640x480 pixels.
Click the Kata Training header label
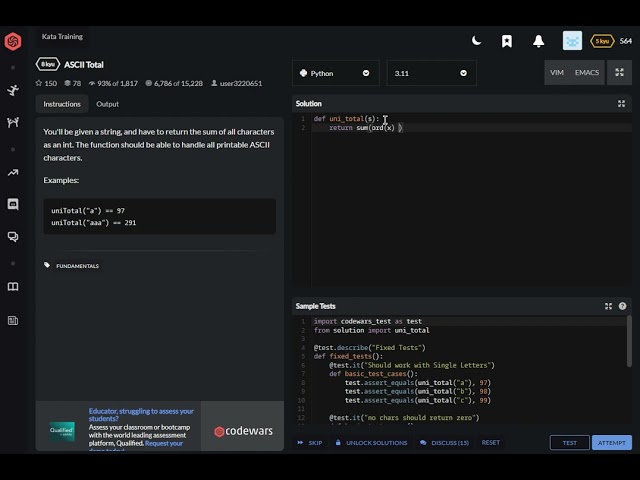point(62,36)
